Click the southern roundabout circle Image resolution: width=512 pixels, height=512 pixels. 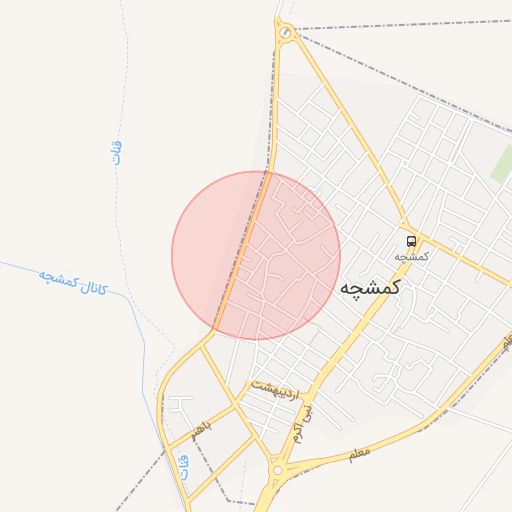click(x=277, y=470)
